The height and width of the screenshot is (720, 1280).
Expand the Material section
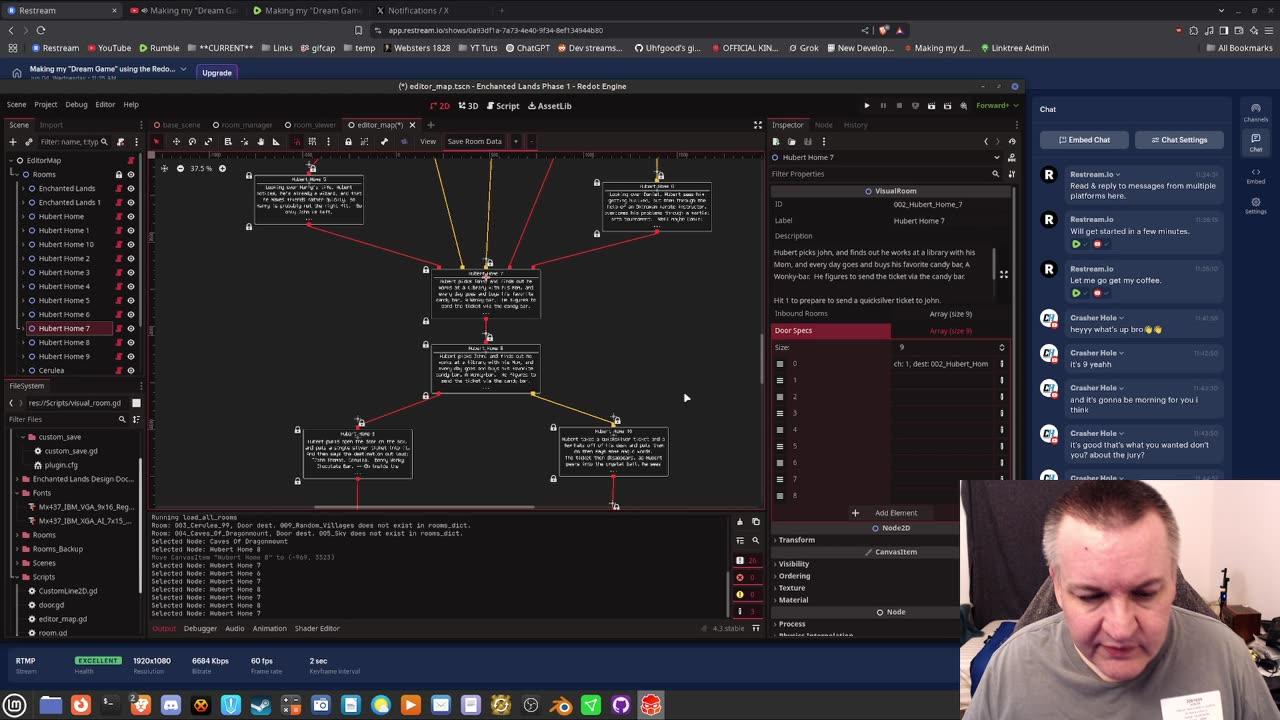[x=793, y=600]
